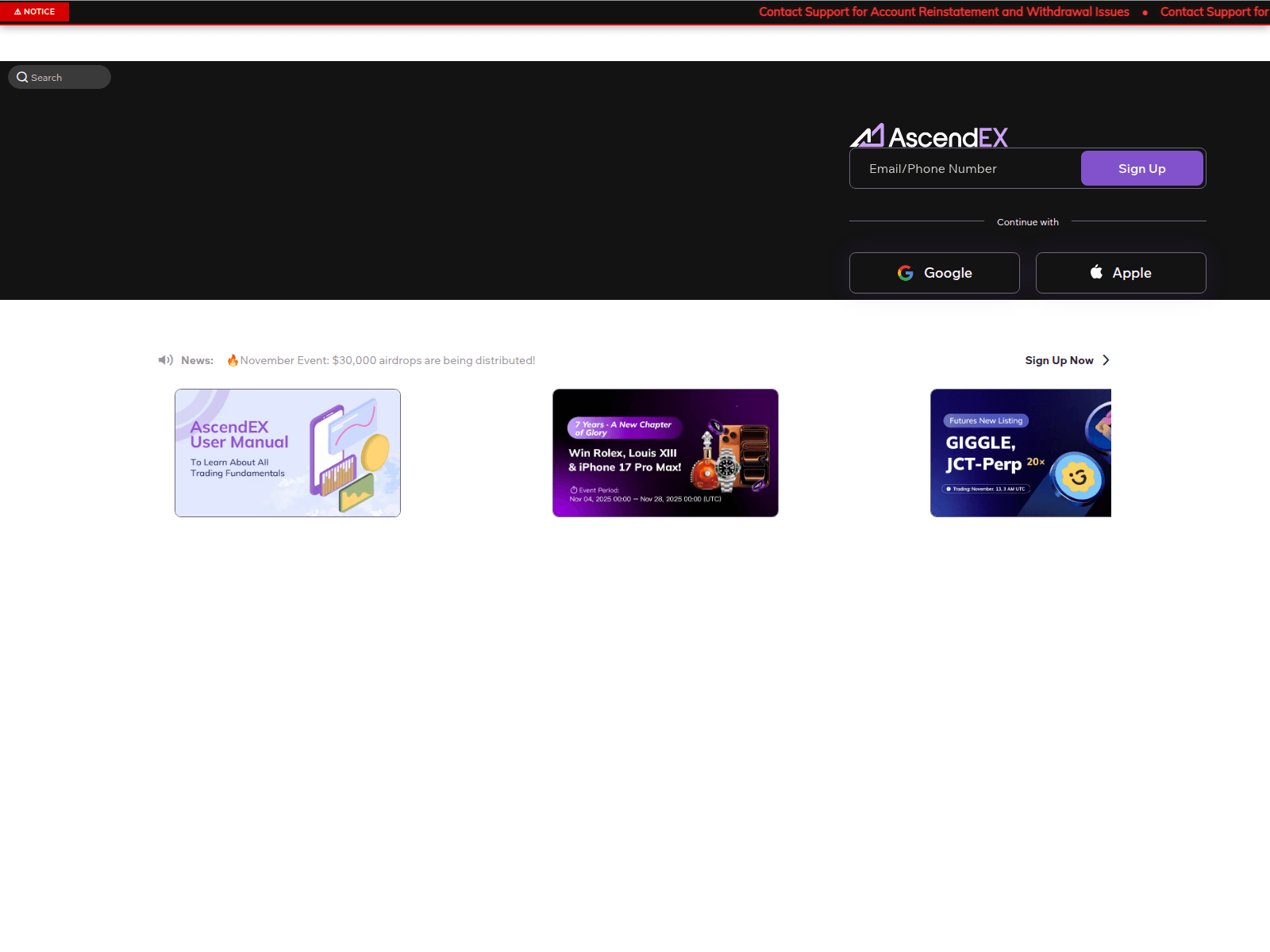The width and height of the screenshot is (1270, 952).
Task: Click the fire emoji in the news line
Action: [x=233, y=360]
